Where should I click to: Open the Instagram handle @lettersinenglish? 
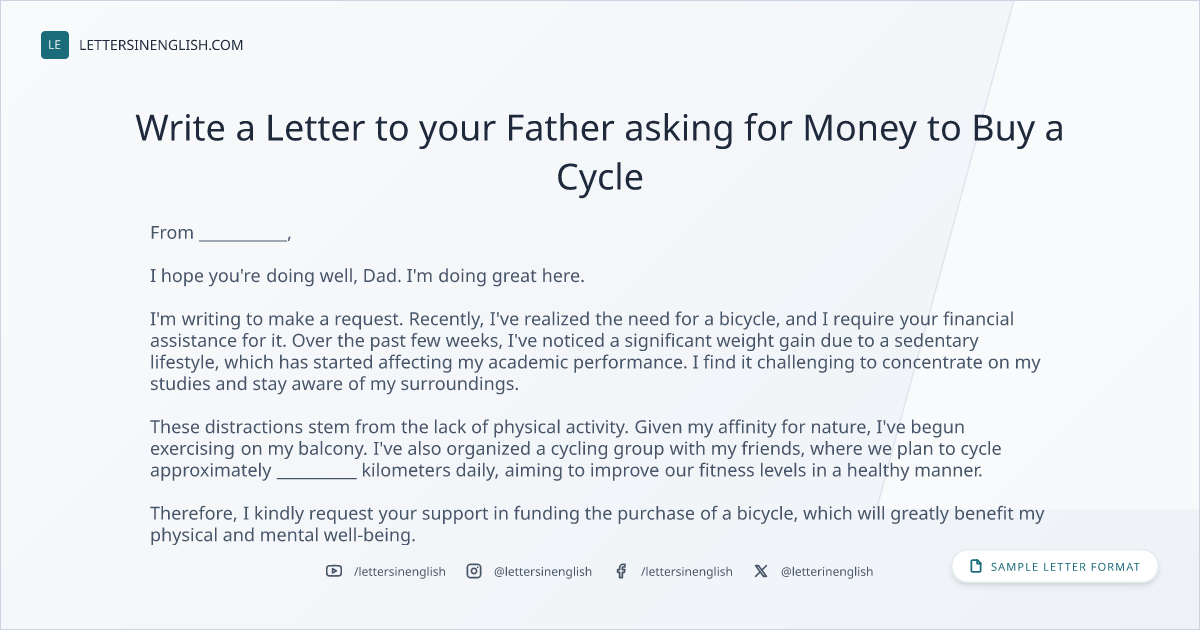543,571
